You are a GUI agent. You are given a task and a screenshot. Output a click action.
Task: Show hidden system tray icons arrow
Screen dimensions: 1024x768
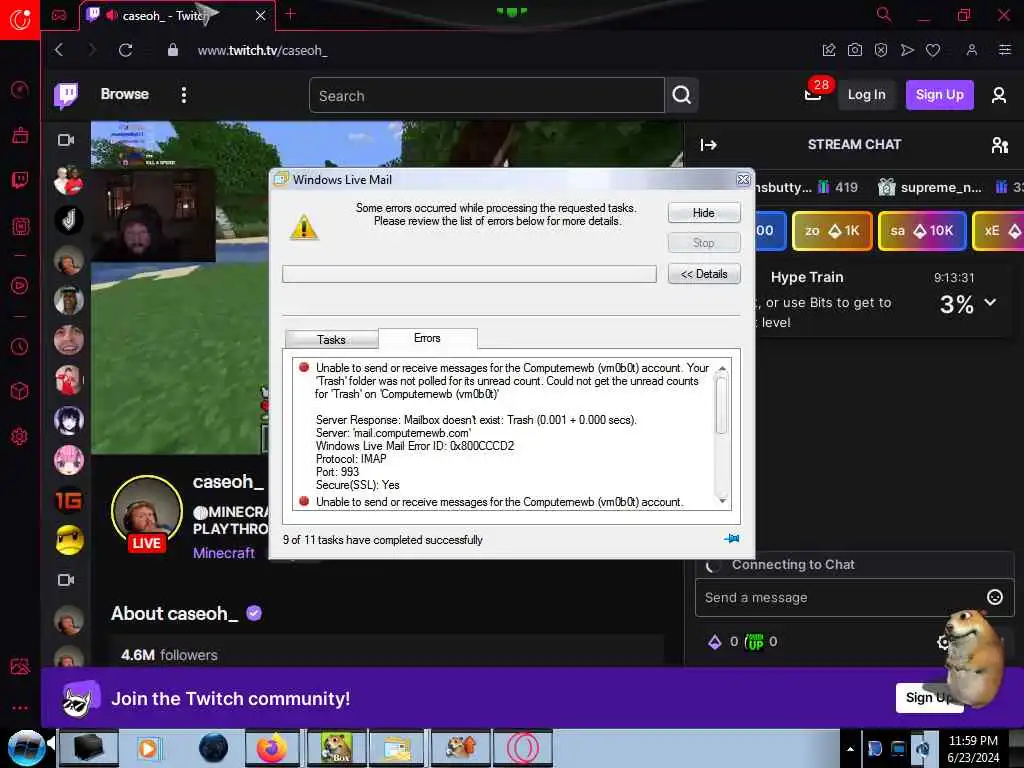[x=850, y=750]
